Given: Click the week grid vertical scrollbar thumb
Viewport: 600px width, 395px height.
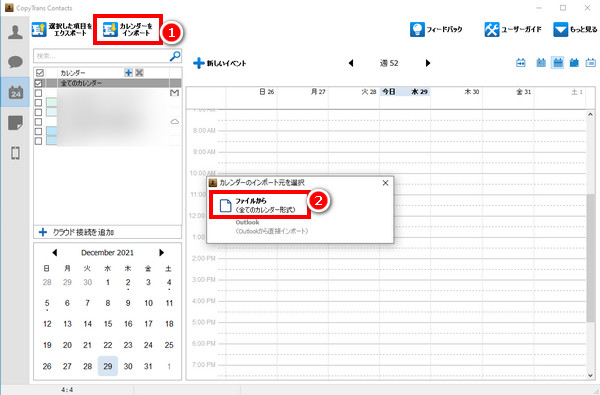Looking at the screenshot, I should click(590, 258).
